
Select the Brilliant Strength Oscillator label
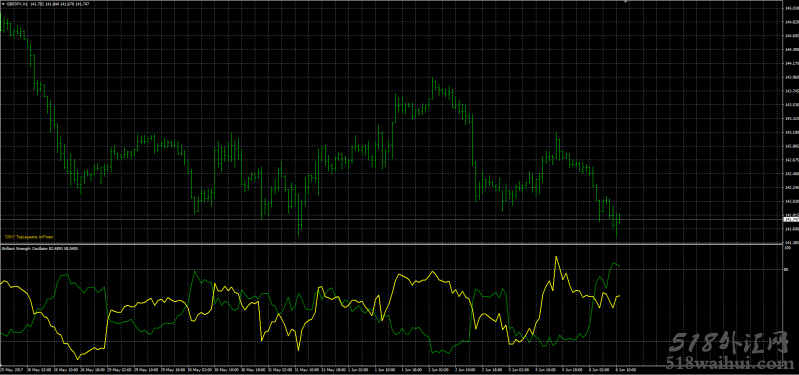24,249
